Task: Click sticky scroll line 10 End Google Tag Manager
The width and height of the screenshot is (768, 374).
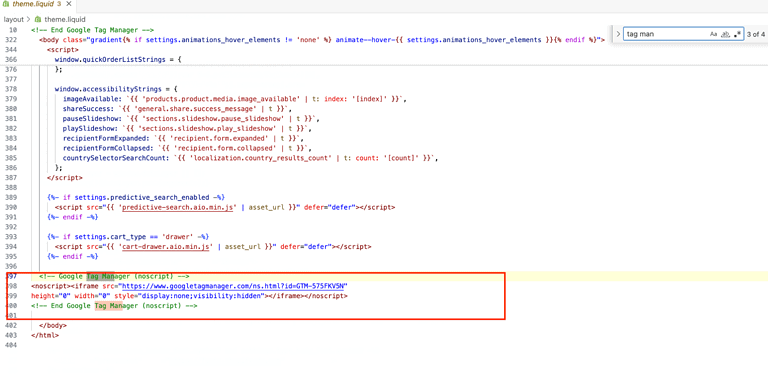Action: [x=93, y=30]
